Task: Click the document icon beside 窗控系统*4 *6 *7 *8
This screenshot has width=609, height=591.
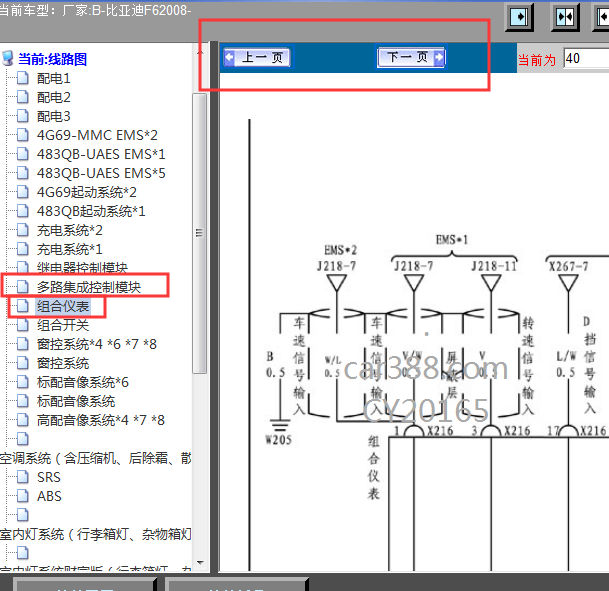Action: point(23,344)
